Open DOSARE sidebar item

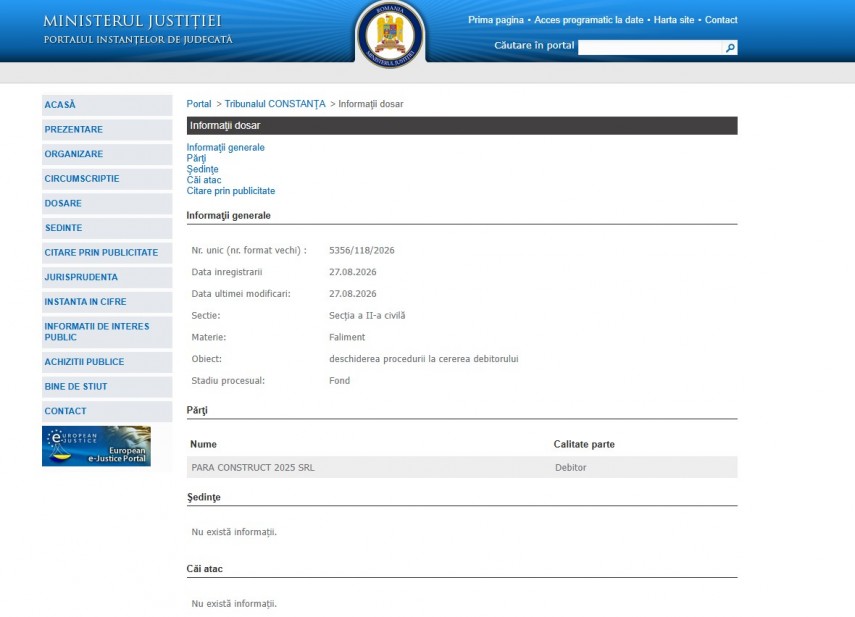107,203
